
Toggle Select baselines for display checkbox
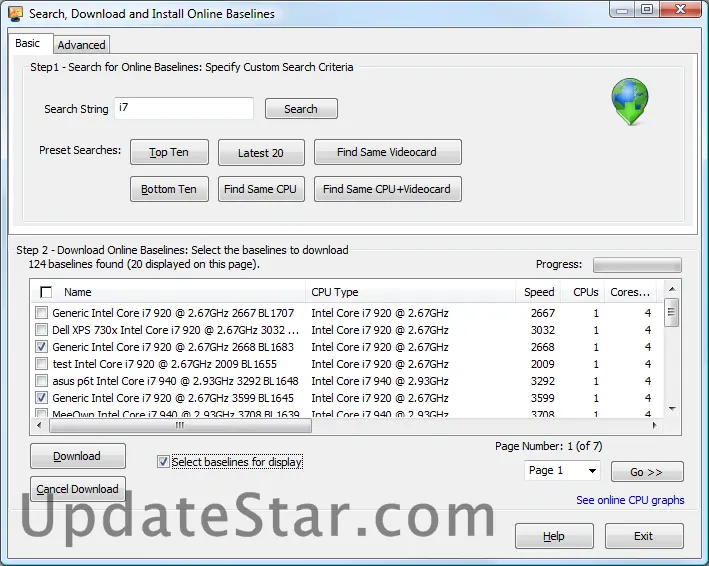click(163, 462)
